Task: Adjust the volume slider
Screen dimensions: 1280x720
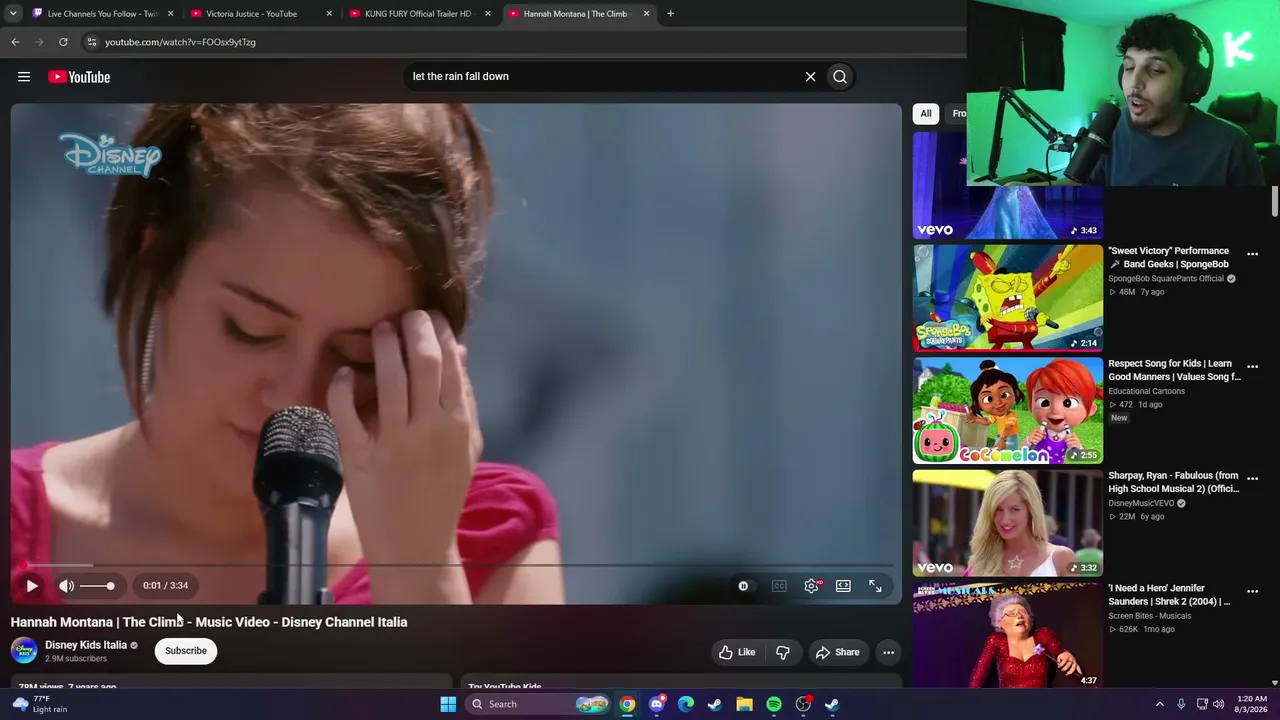Action: (97, 586)
